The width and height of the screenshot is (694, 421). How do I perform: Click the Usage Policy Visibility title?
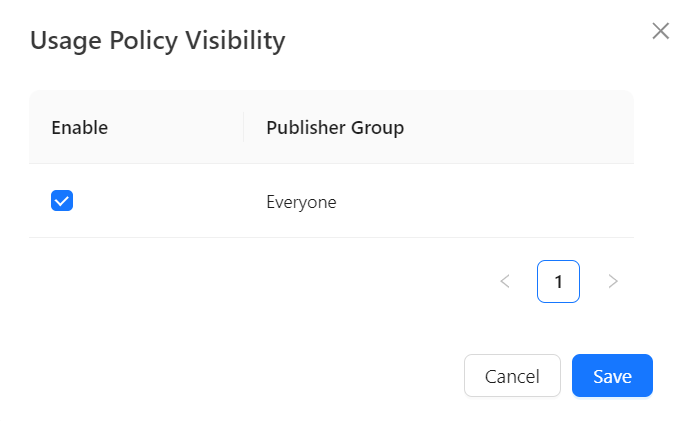[158, 41]
